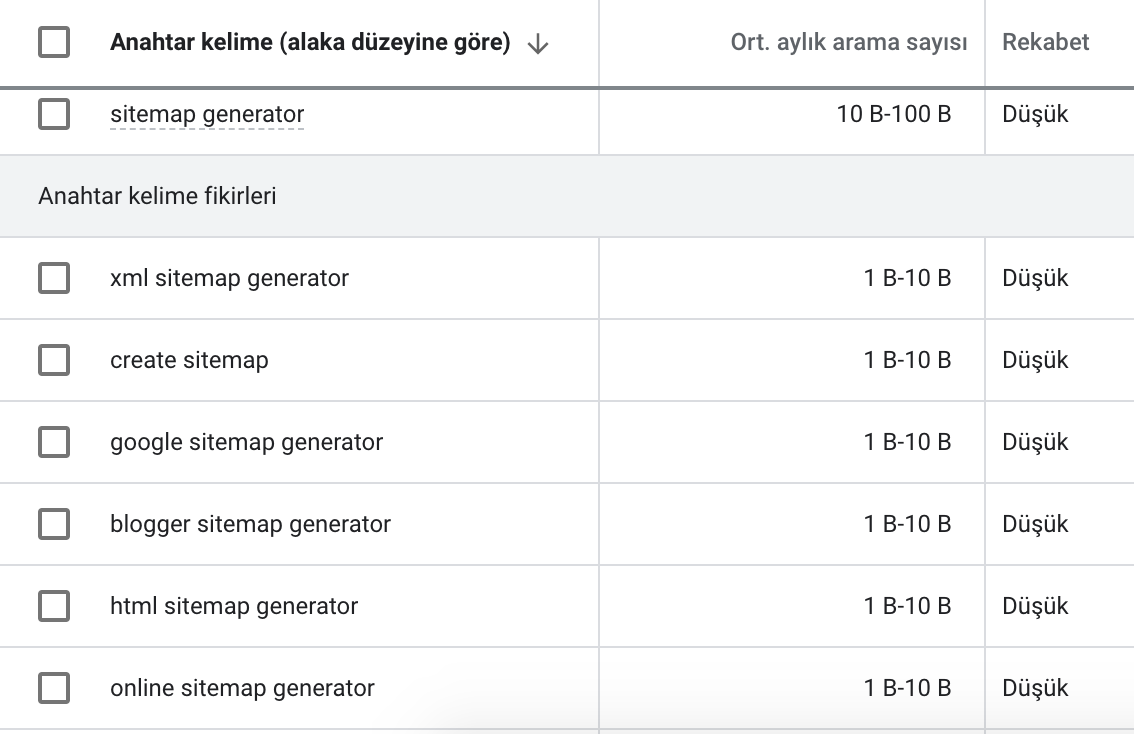The image size is (1134, 734).
Task: Select the xml sitemap generator checkbox
Action: tap(54, 278)
